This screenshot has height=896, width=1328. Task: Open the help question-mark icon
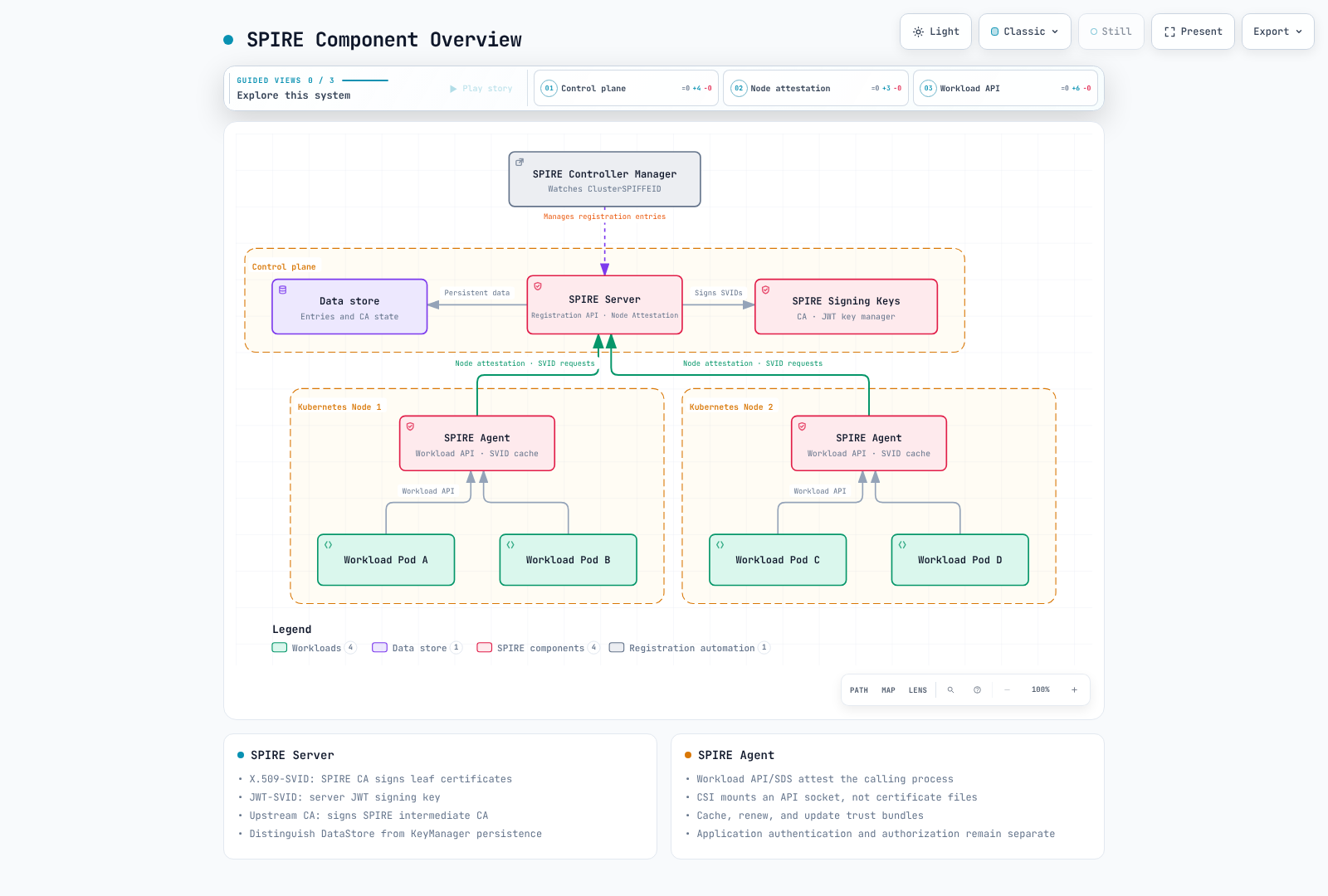coord(977,689)
